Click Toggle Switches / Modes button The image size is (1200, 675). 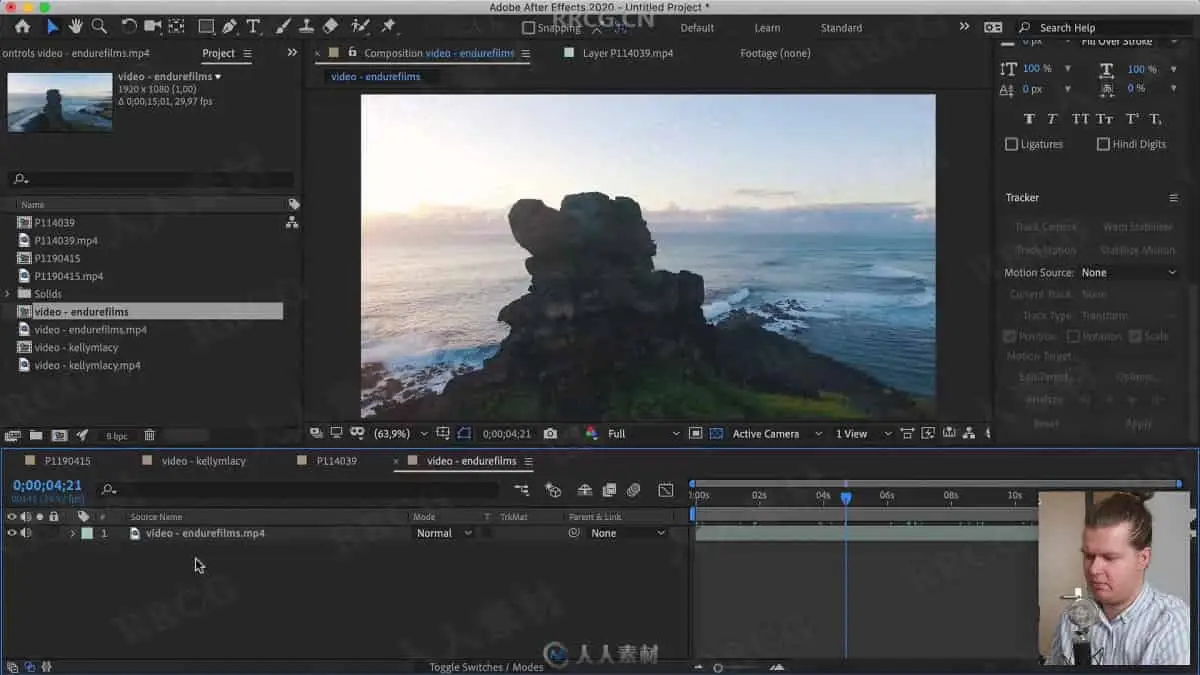point(486,667)
